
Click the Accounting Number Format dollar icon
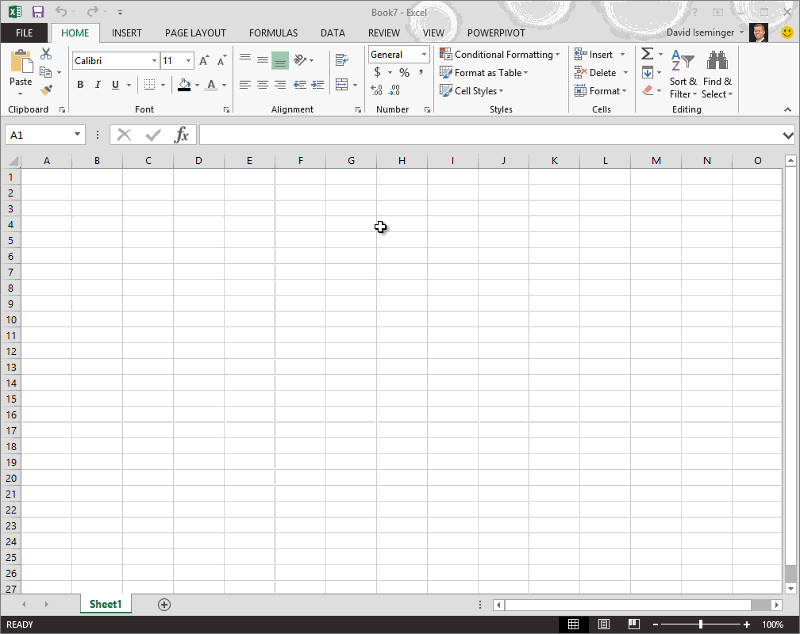point(377,73)
